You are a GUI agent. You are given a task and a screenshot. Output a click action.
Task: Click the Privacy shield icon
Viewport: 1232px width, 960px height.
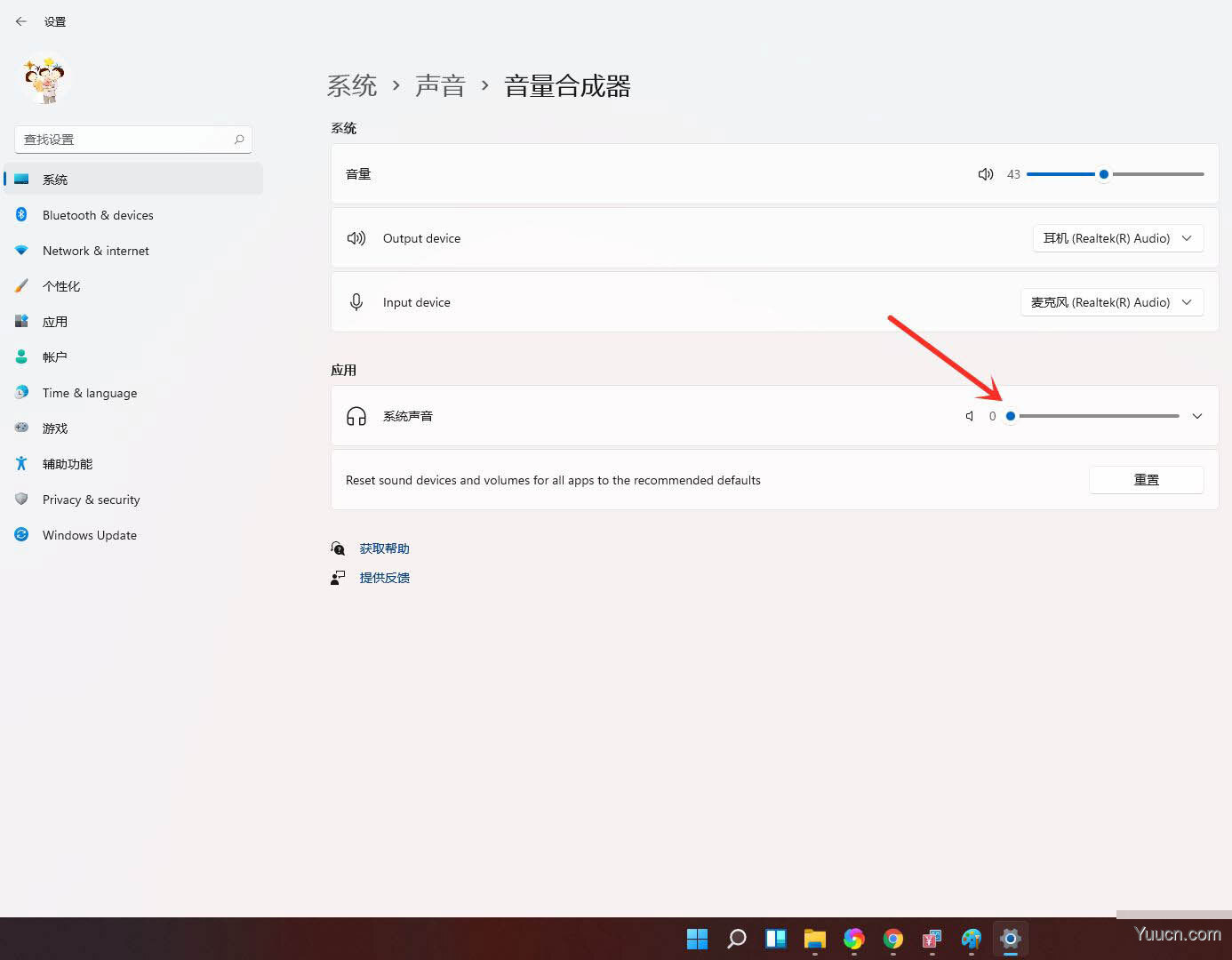[21, 499]
